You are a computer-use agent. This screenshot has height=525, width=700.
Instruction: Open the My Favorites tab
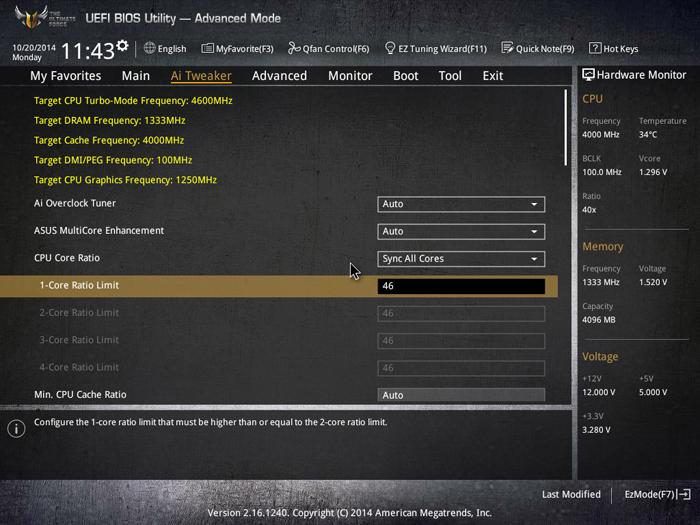[x=66, y=76]
